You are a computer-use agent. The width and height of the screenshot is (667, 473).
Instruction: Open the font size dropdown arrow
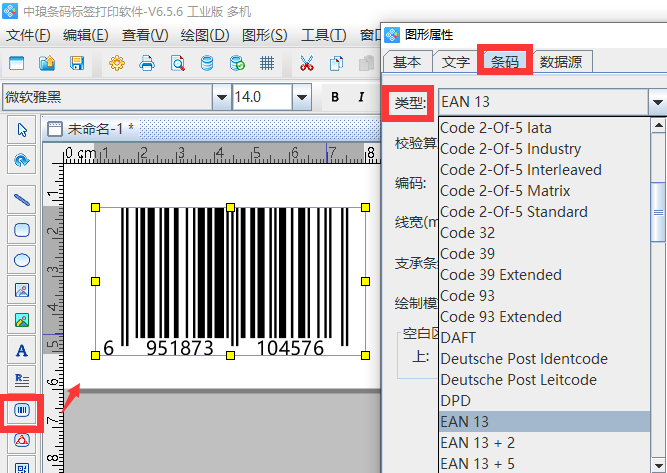[302, 97]
